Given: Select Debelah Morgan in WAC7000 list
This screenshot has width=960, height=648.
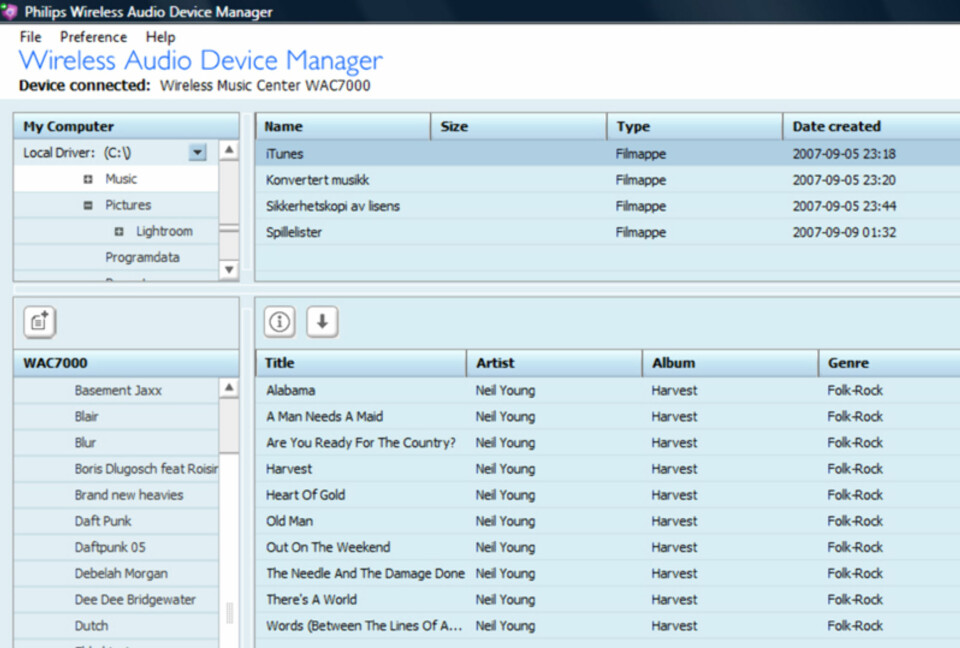Looking at the screenshot, I should 116,574.
